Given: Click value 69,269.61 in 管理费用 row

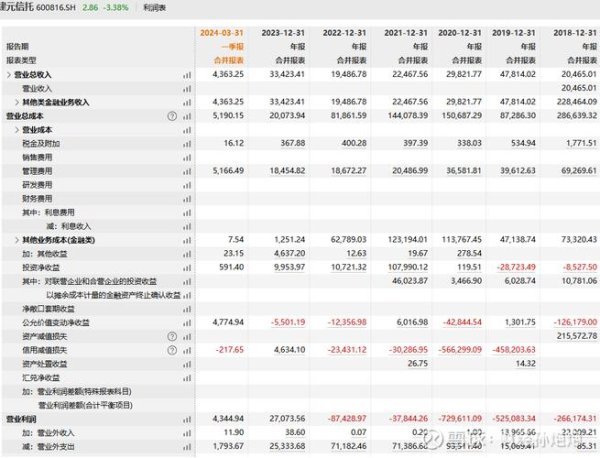Looking at the screenshot, I should coord(579,170).
